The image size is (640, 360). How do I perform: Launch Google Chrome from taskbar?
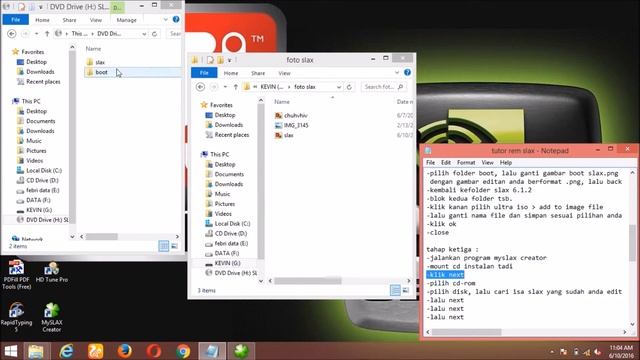(x=183, y=351)
